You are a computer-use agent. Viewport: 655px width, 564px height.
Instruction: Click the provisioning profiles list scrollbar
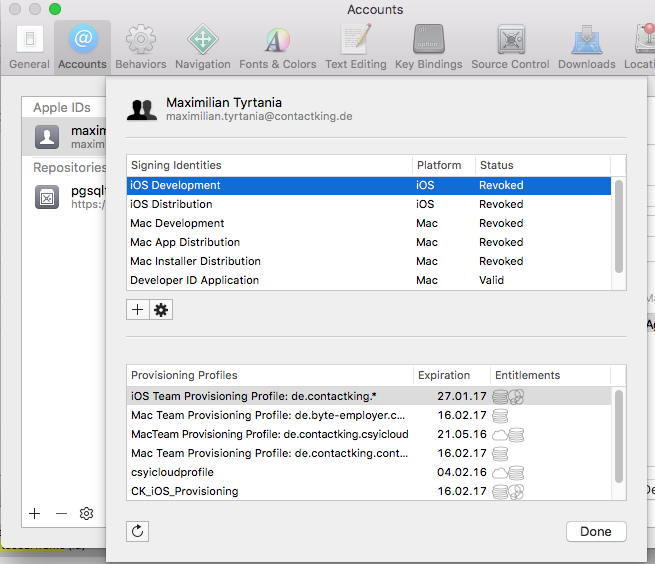pos(619,436)
